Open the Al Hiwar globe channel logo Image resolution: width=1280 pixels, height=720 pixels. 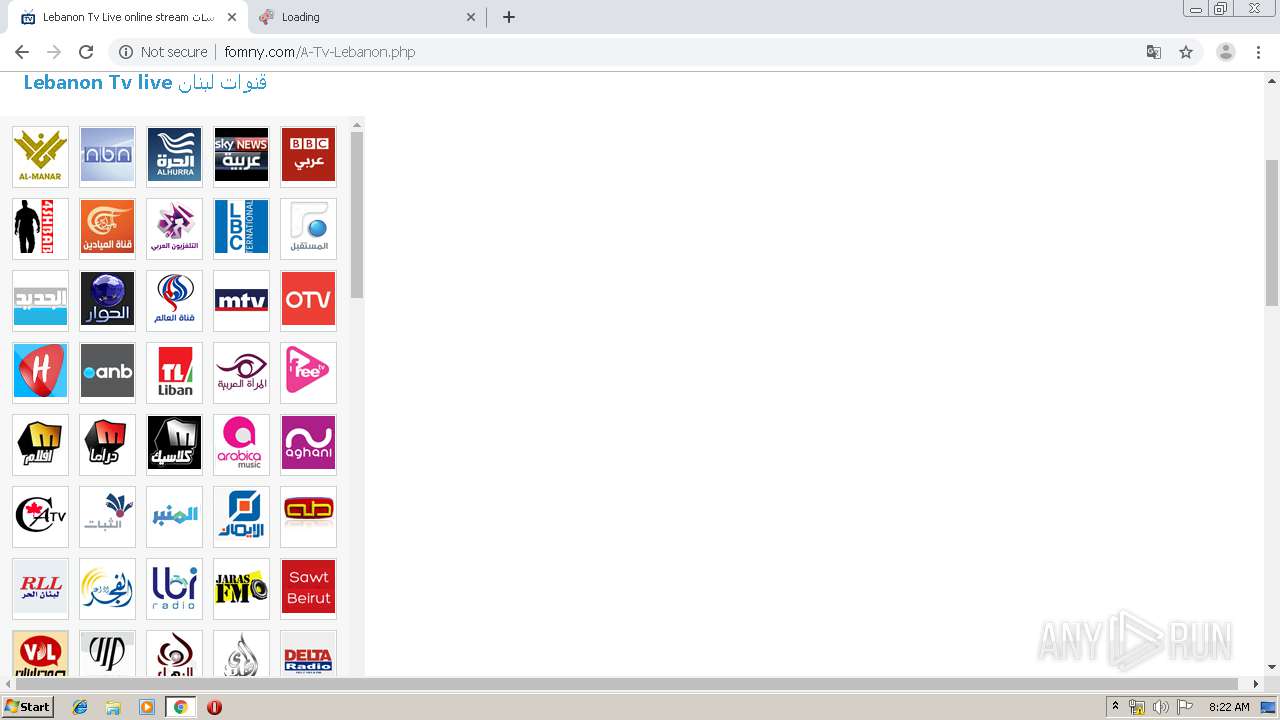coord(108,300)
